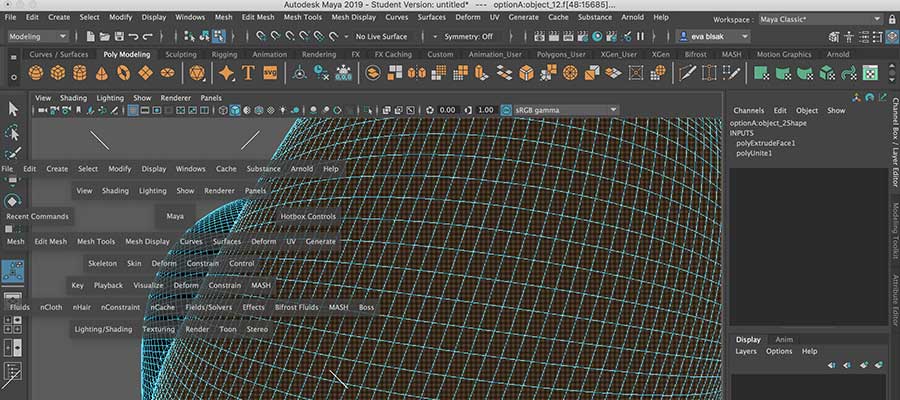Image resolution: width=900 pixels, height=400 pixels.
Task: Select the polygon cone shelf icon
Action: coord(102,73)
